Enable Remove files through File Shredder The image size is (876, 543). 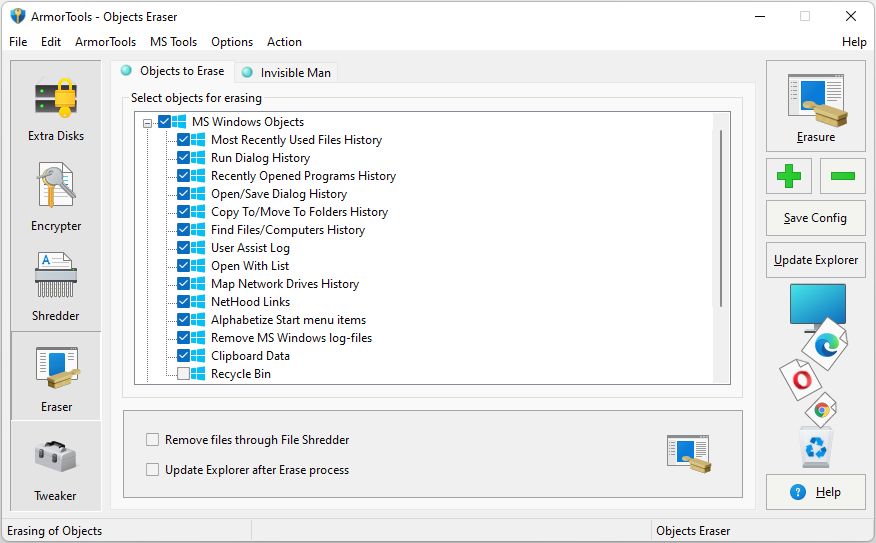pos(153,439)
